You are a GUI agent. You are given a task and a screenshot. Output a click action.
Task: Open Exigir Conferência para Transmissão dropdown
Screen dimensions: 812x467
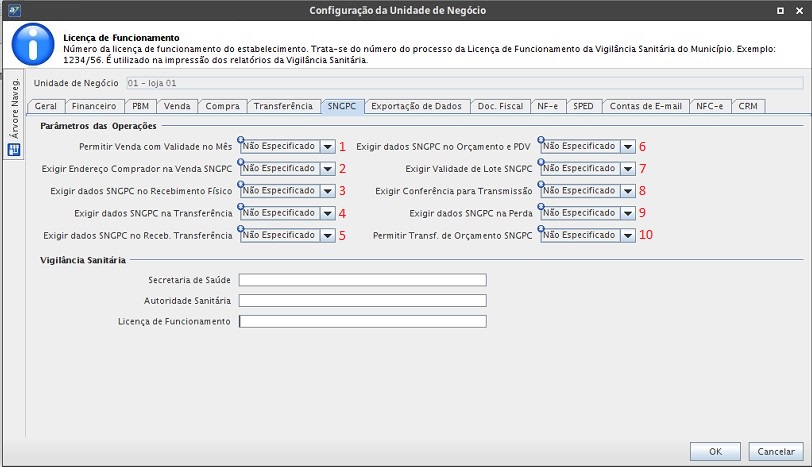627,191
